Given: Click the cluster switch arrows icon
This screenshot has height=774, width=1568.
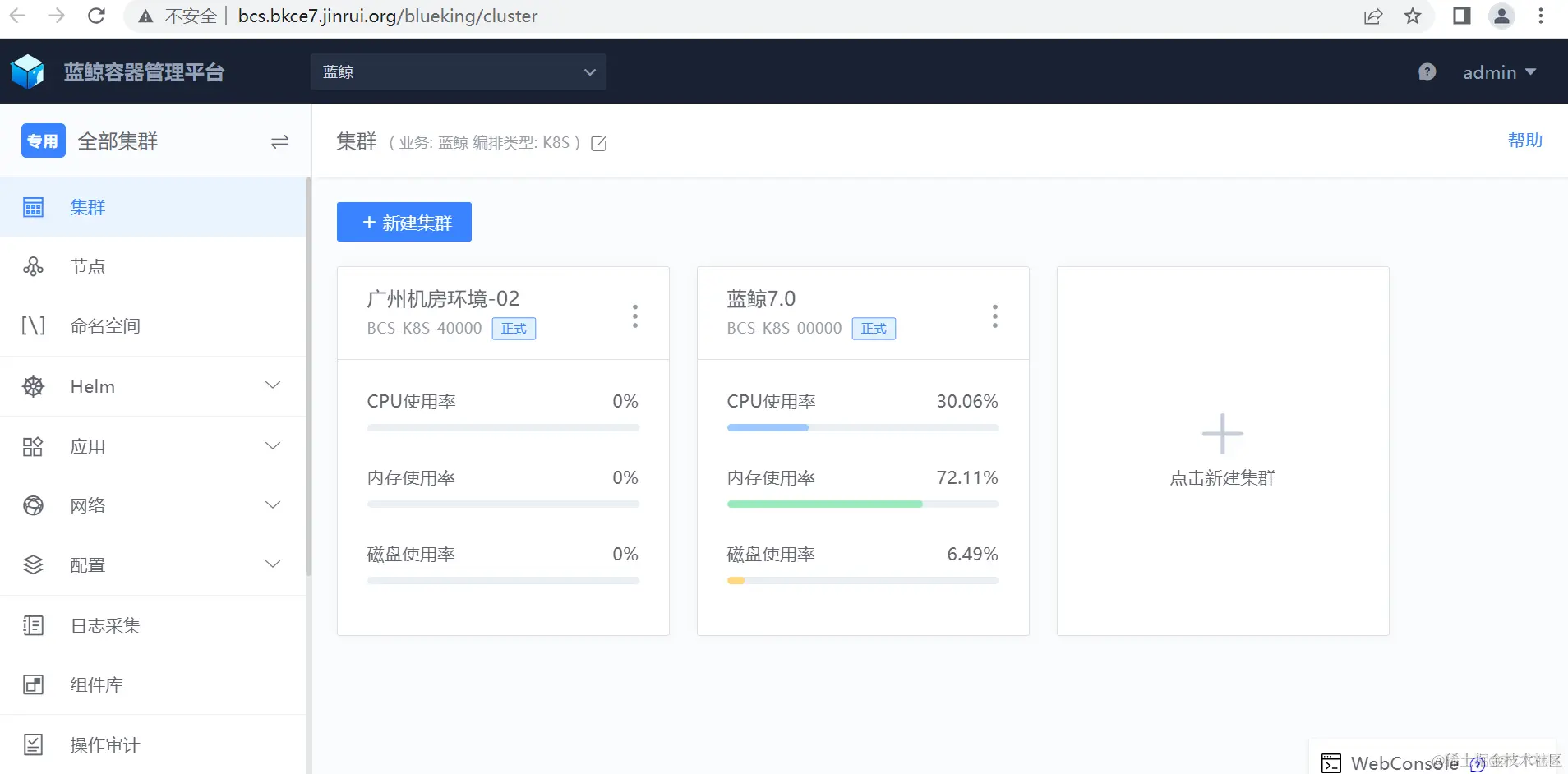Looking at the screenshot, I should point(279,141).
